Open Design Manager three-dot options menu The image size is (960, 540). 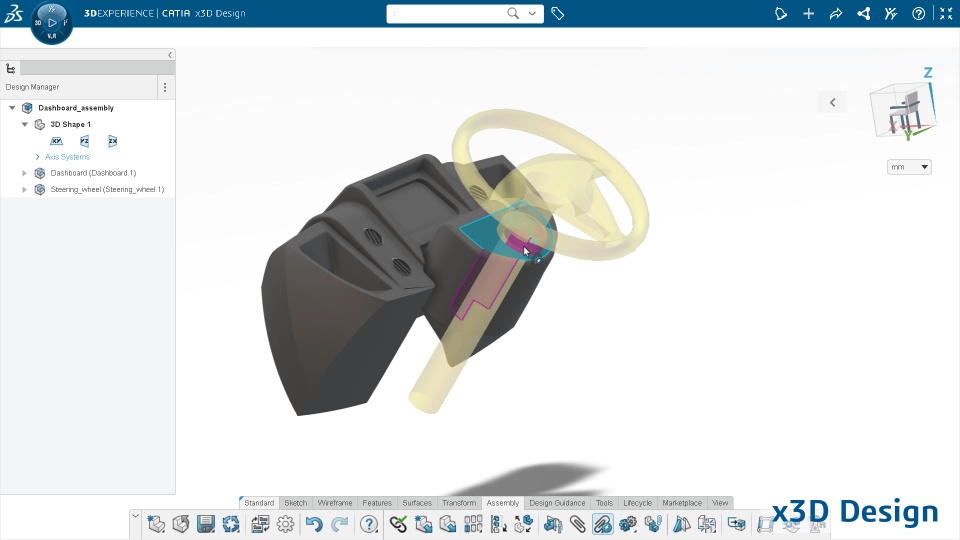click(165, 88)
